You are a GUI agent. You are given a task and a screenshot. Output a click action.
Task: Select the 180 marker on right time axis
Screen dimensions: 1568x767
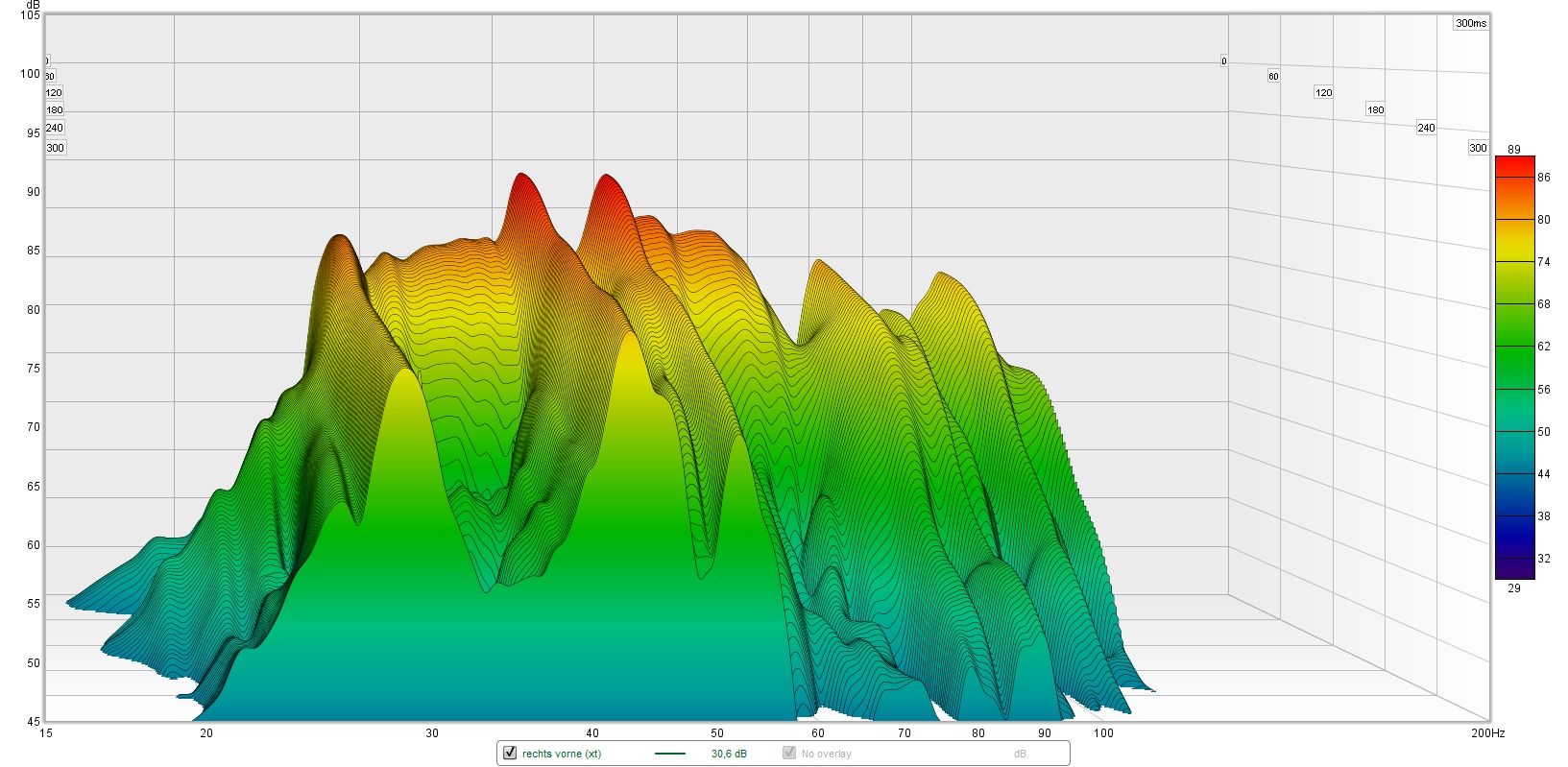1375,109
